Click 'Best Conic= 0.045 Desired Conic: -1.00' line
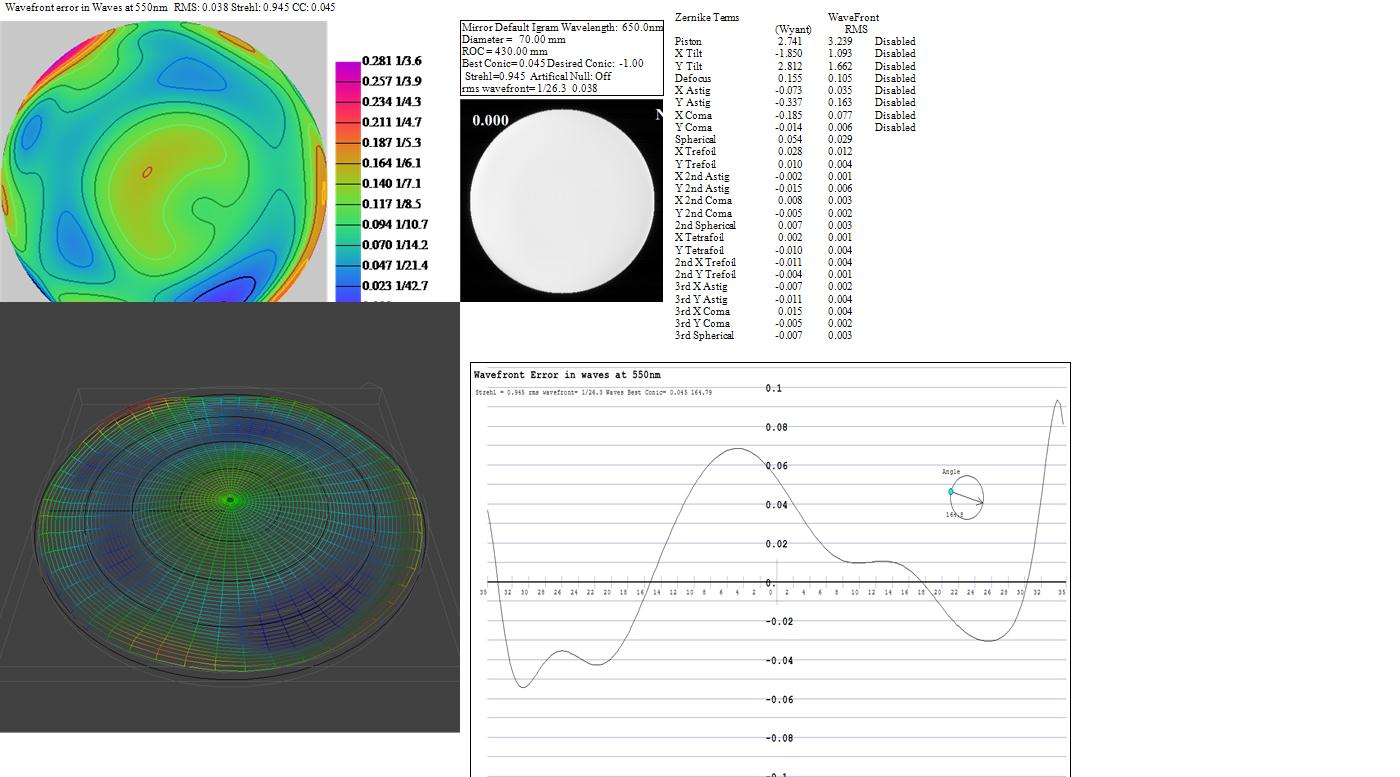The image size is (1400, 777). pos(551,64)
